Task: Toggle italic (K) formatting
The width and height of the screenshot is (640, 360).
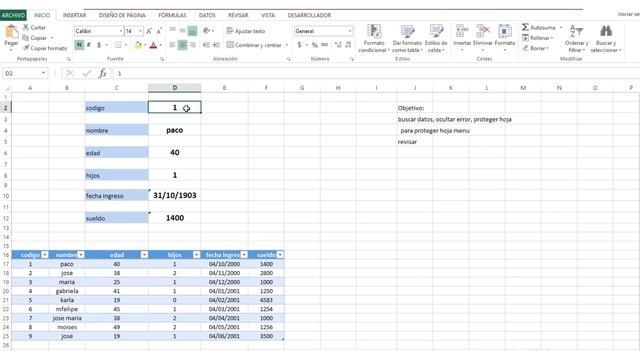Action: [x=89, y=45]
